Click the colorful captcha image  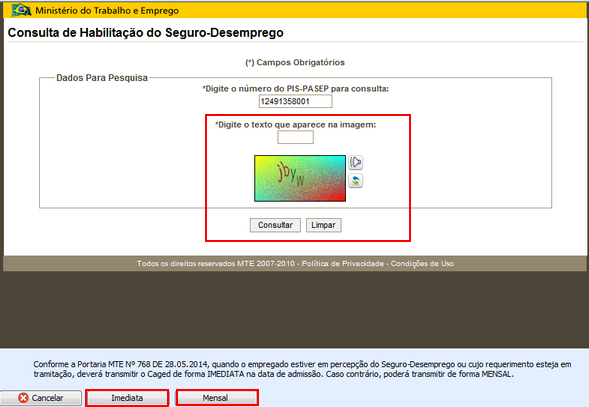coord(300,178)
